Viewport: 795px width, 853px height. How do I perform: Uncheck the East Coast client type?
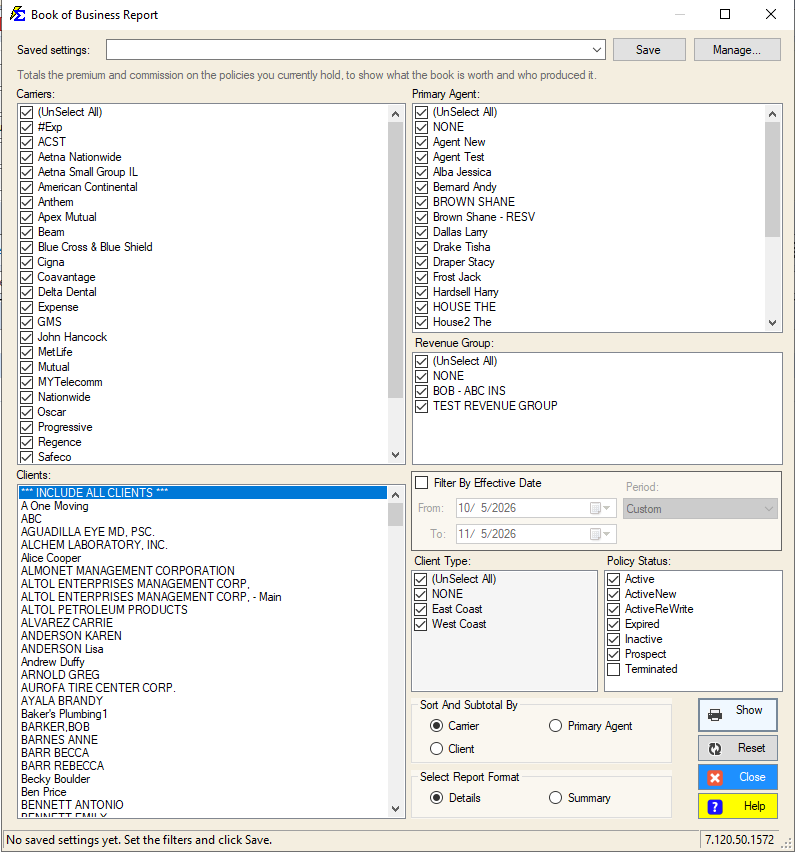(x=421, y=609)
